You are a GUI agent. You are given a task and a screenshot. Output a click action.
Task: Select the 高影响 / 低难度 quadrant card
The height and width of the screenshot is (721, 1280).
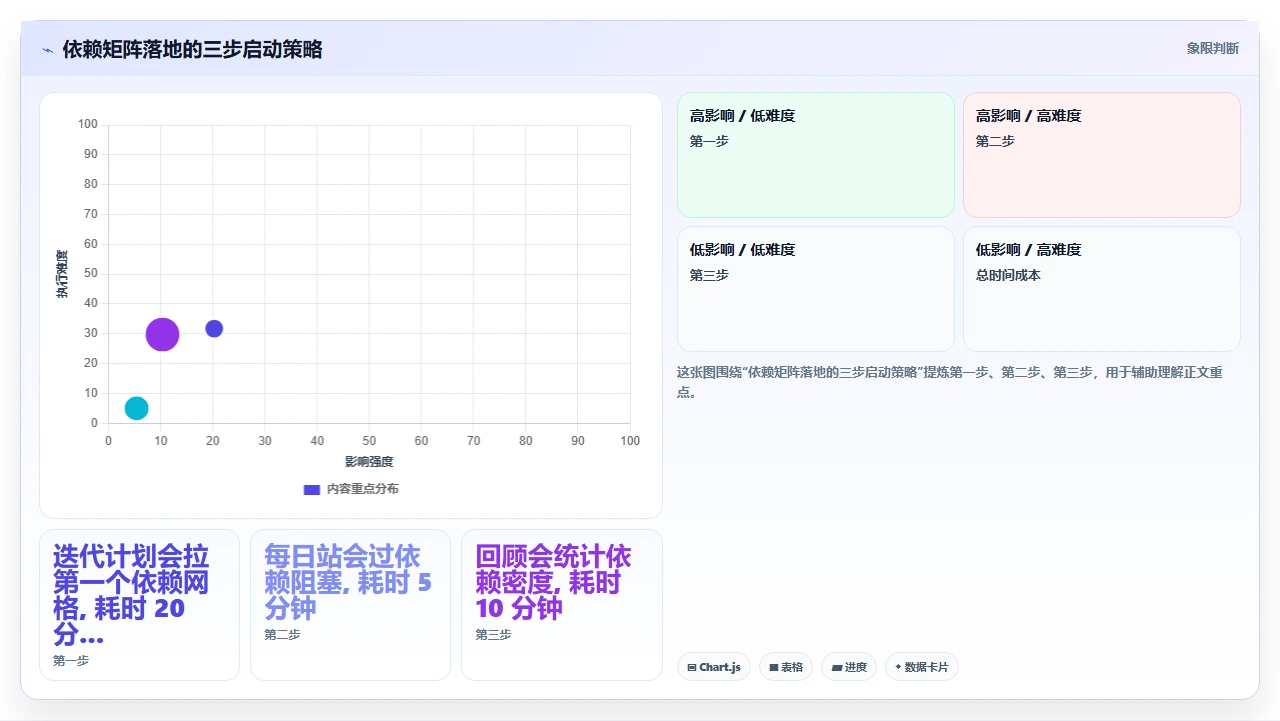point(816,155)
